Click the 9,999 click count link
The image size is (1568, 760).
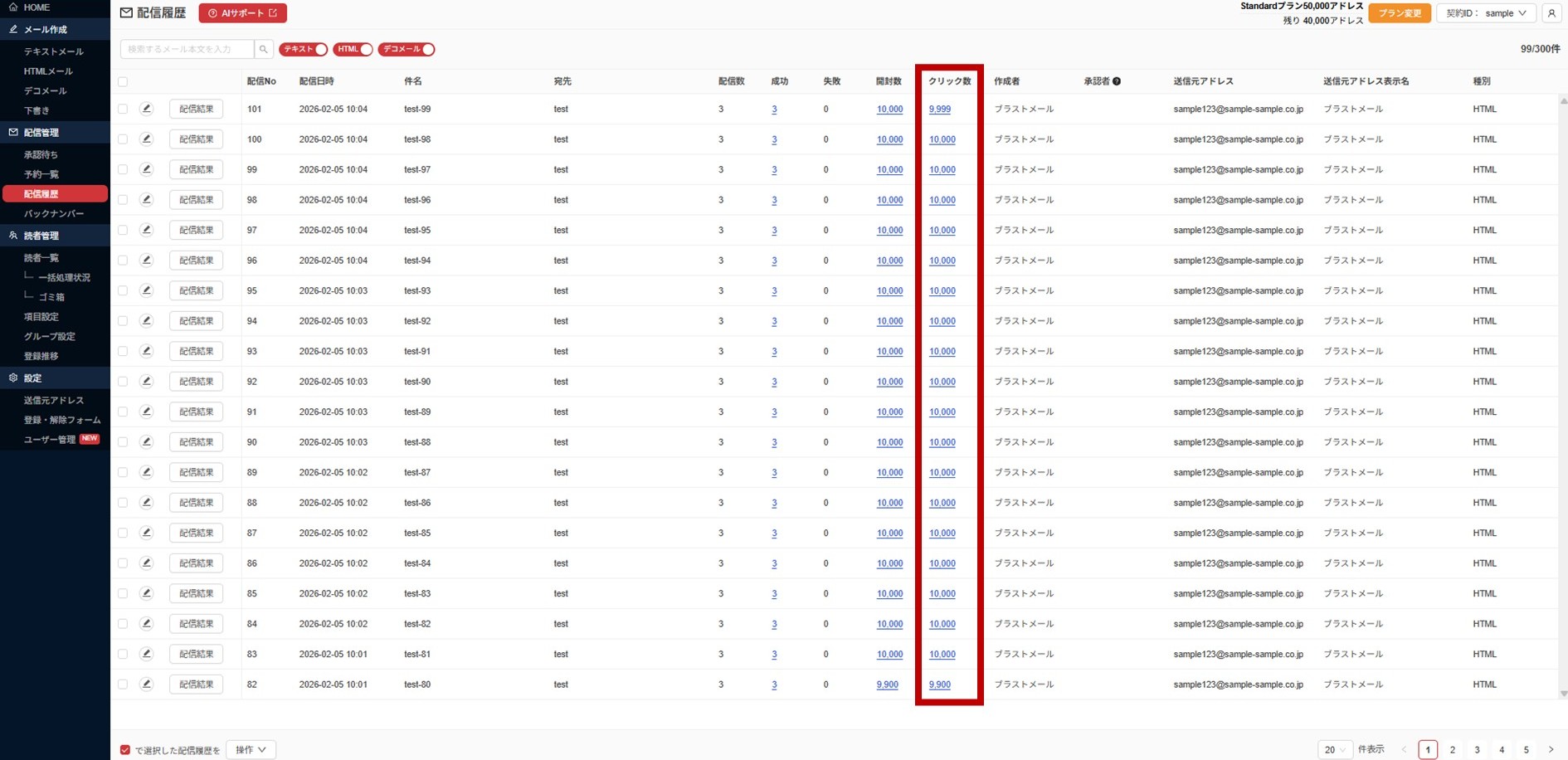[940, 110]
